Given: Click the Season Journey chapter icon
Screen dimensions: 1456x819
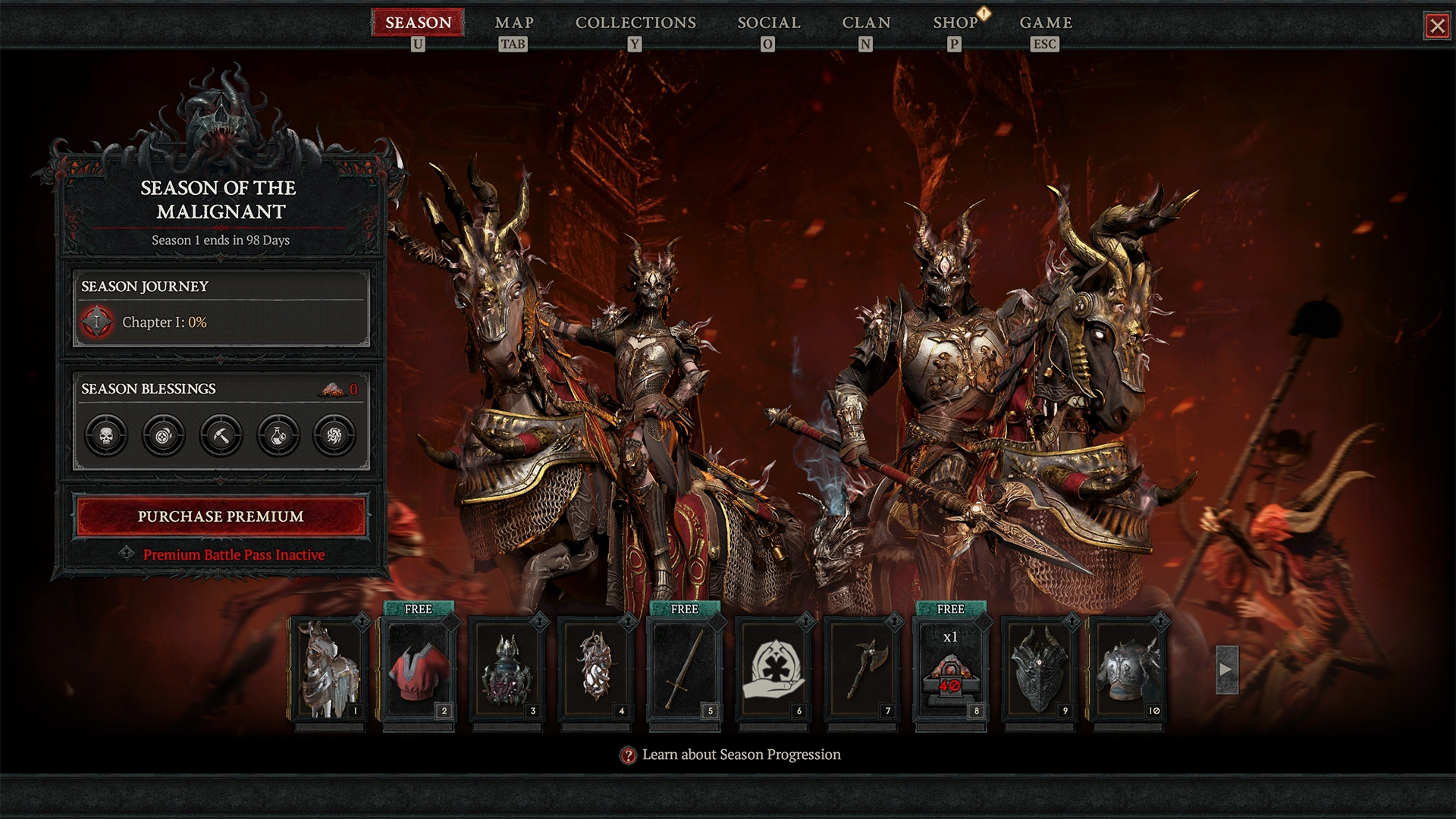Looking at the screenshot, I should [98, 321].
